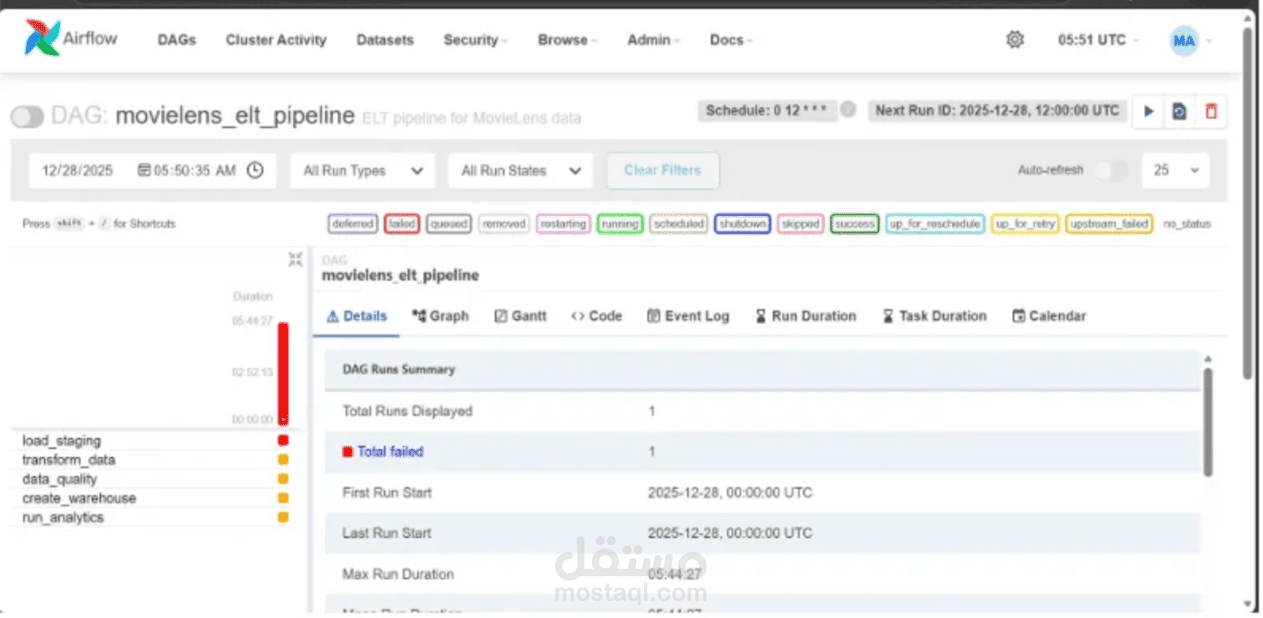
Task: Switch to the Gantt tab
Action: tap(521, 316)
